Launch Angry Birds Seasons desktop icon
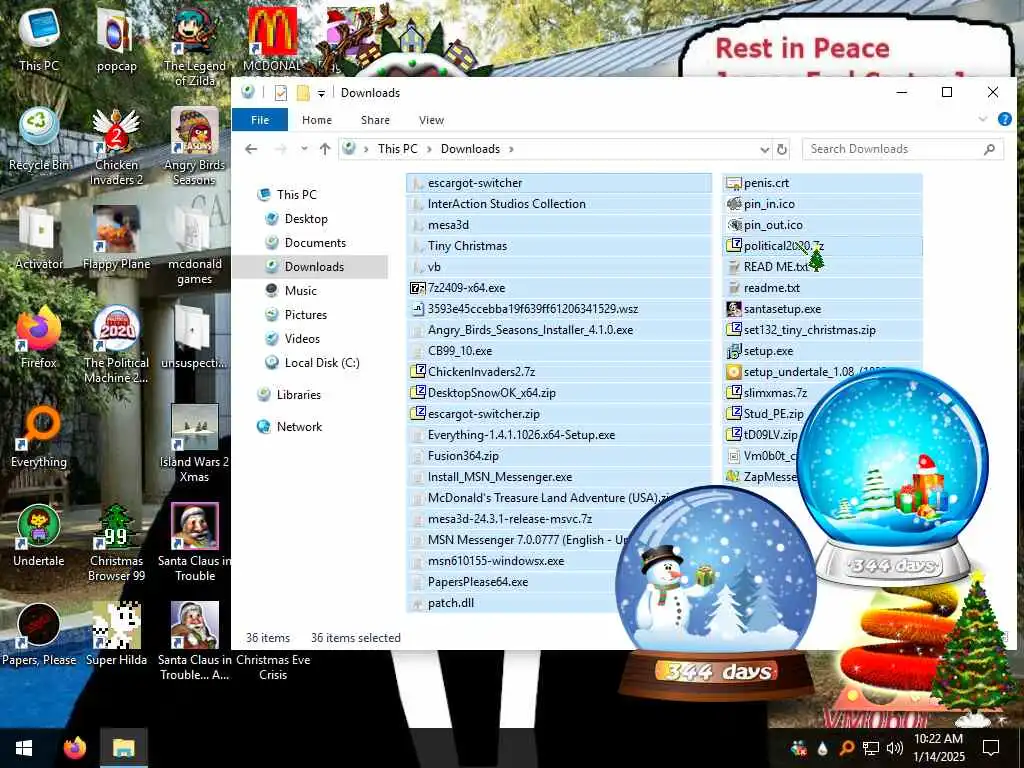 (195, 146)
